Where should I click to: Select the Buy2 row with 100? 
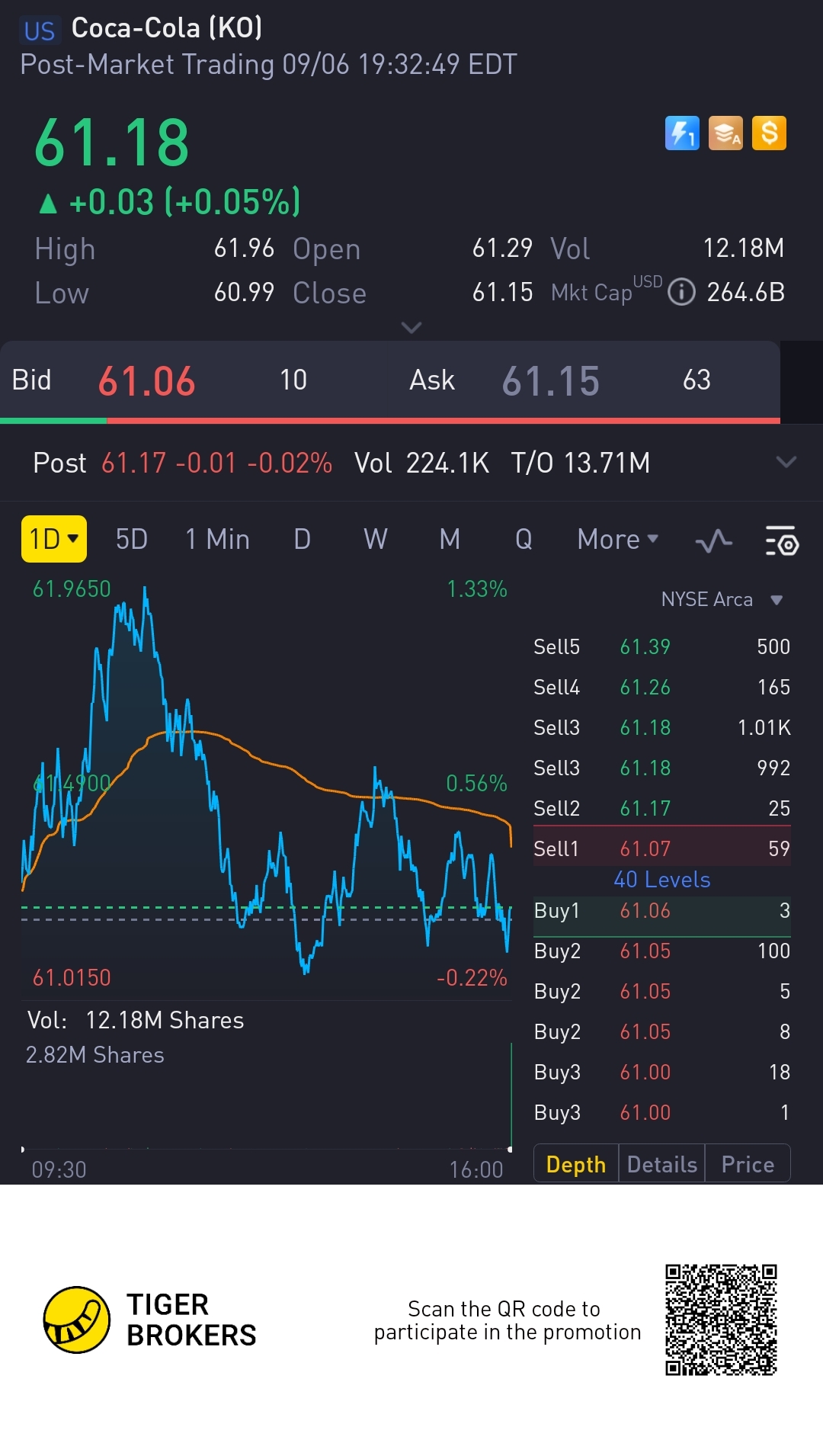662,951
